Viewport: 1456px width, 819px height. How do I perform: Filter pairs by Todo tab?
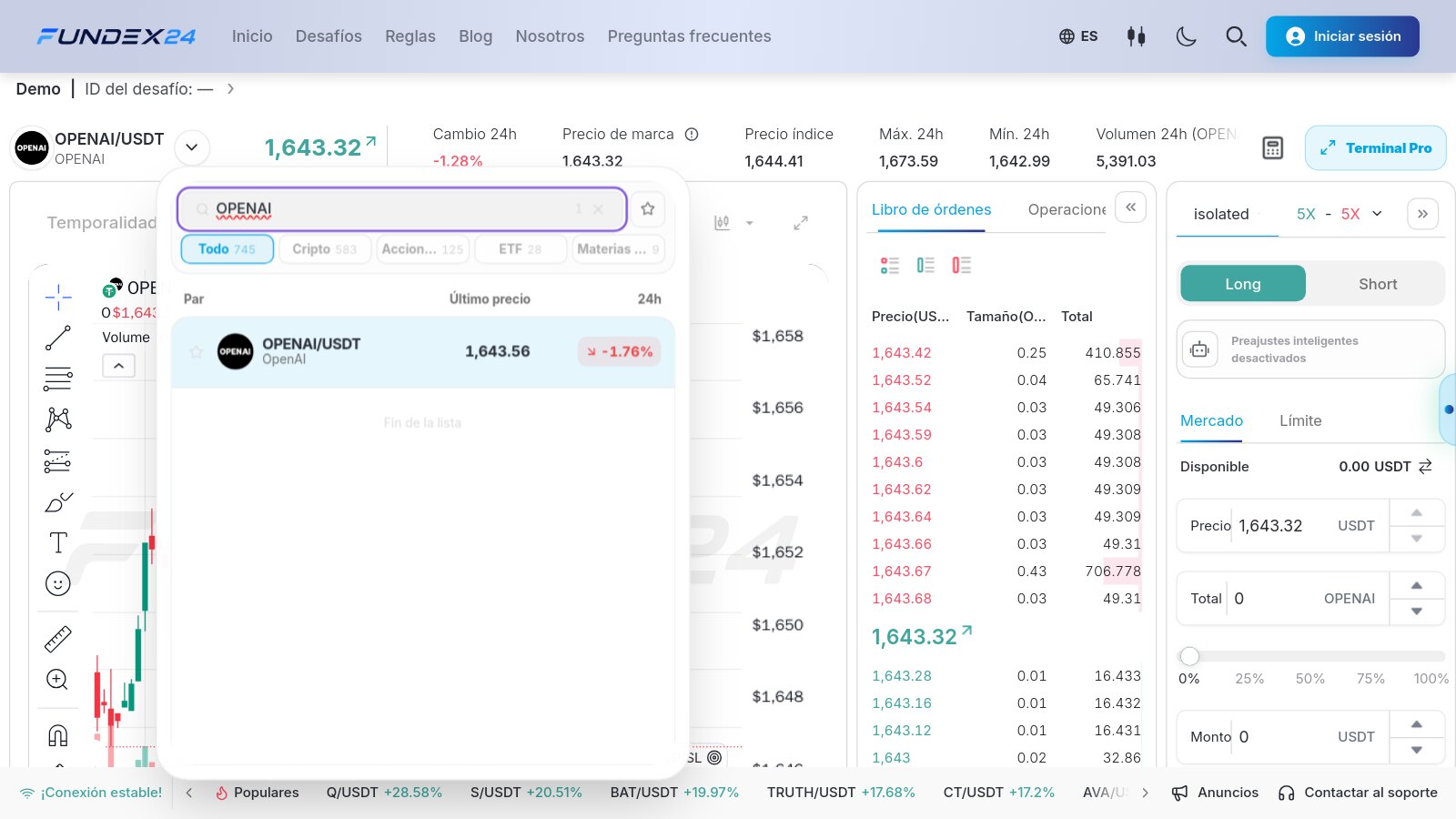pos(227,248)
